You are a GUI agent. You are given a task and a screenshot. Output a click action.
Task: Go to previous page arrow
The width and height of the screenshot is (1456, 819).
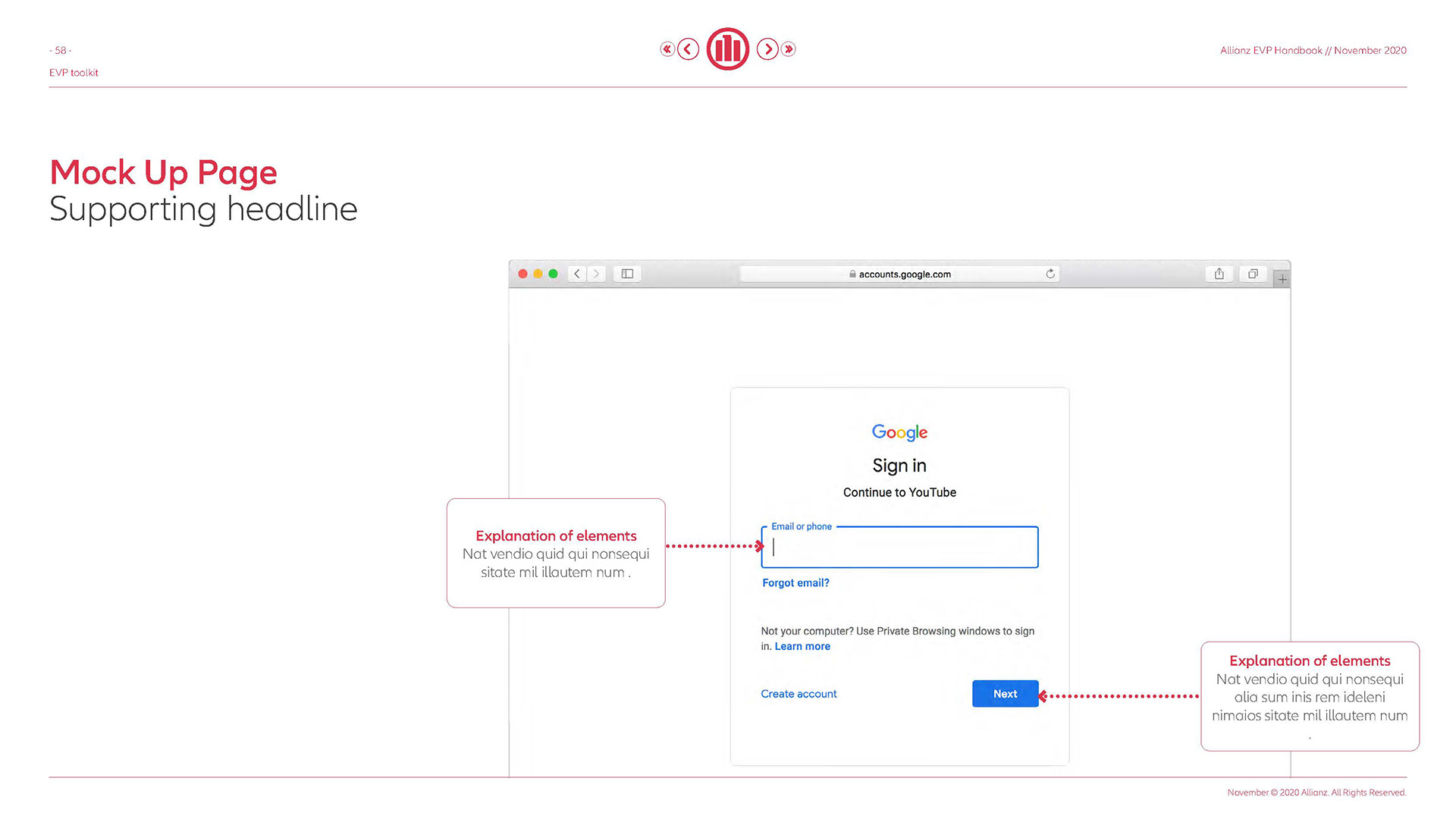688,49
